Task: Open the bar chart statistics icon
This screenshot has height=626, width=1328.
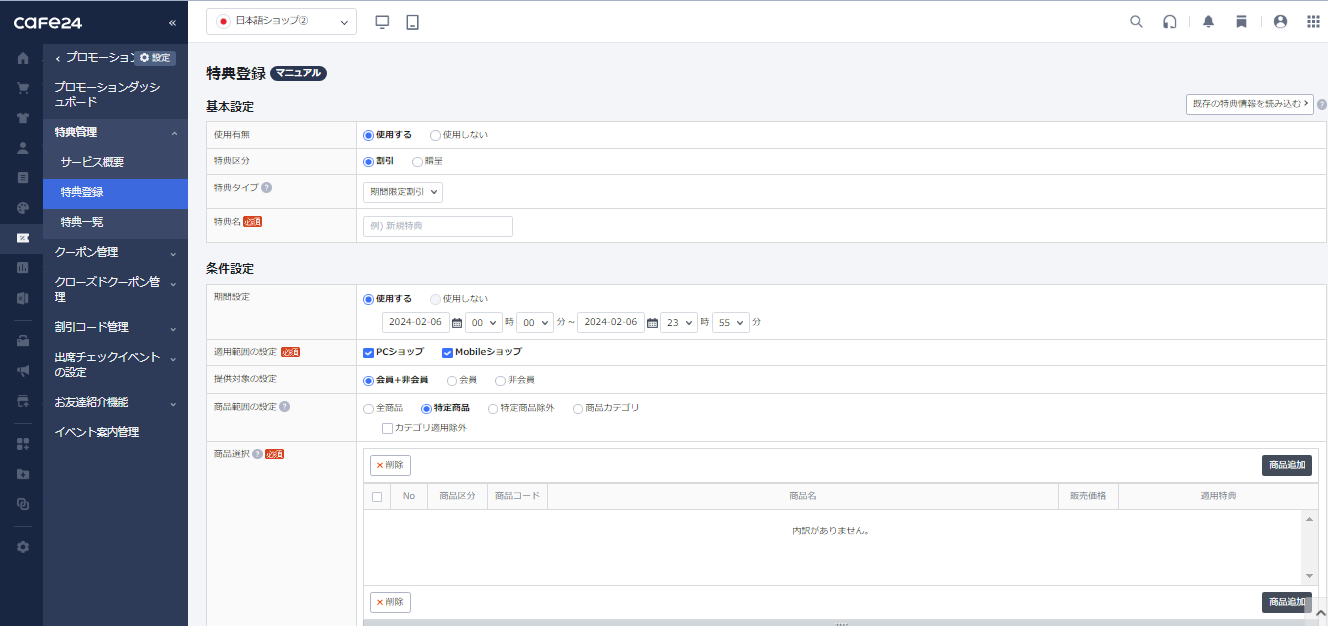Action: pyautogui.click(x=22, y=267)
